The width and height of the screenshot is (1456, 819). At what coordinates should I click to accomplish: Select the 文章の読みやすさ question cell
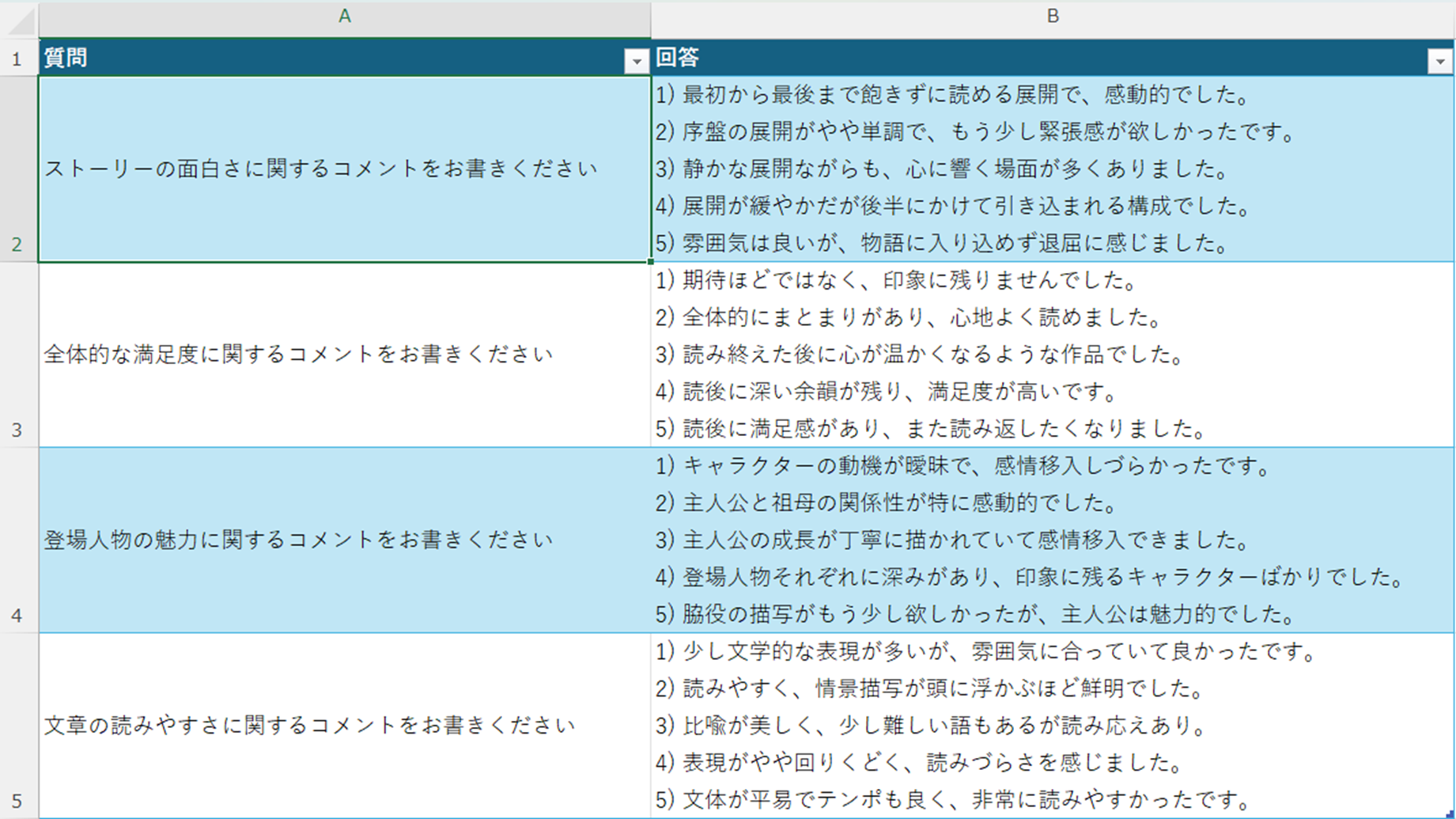[x=344, y=725]
